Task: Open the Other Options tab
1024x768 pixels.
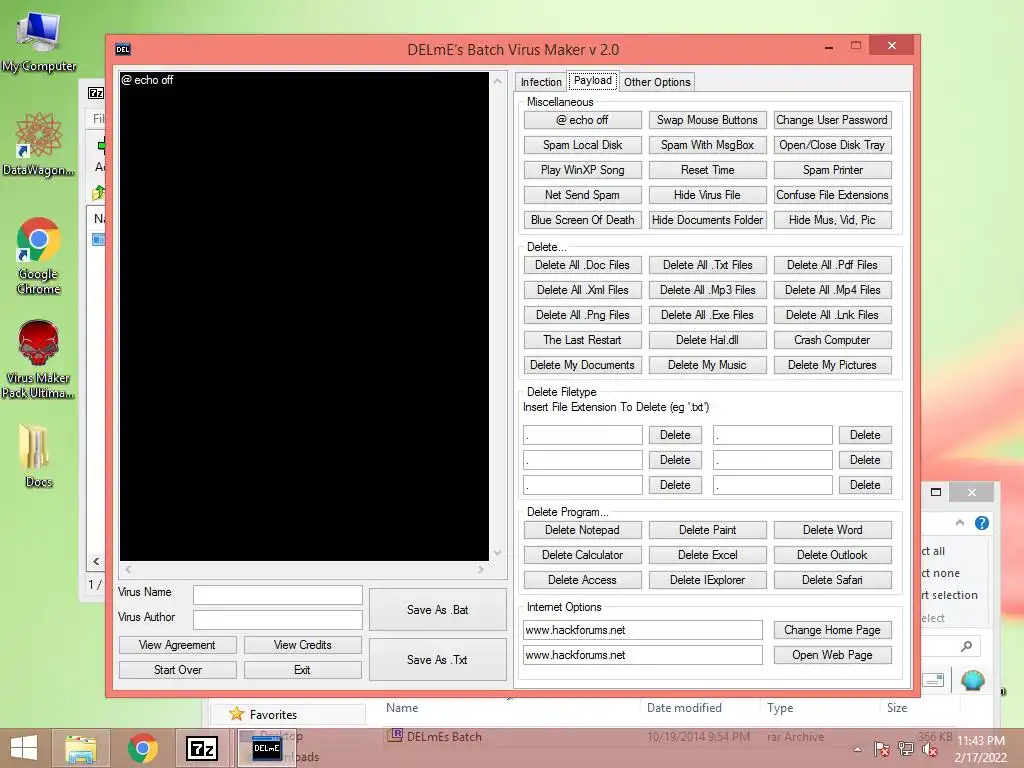Action: (x=657, y=82)
